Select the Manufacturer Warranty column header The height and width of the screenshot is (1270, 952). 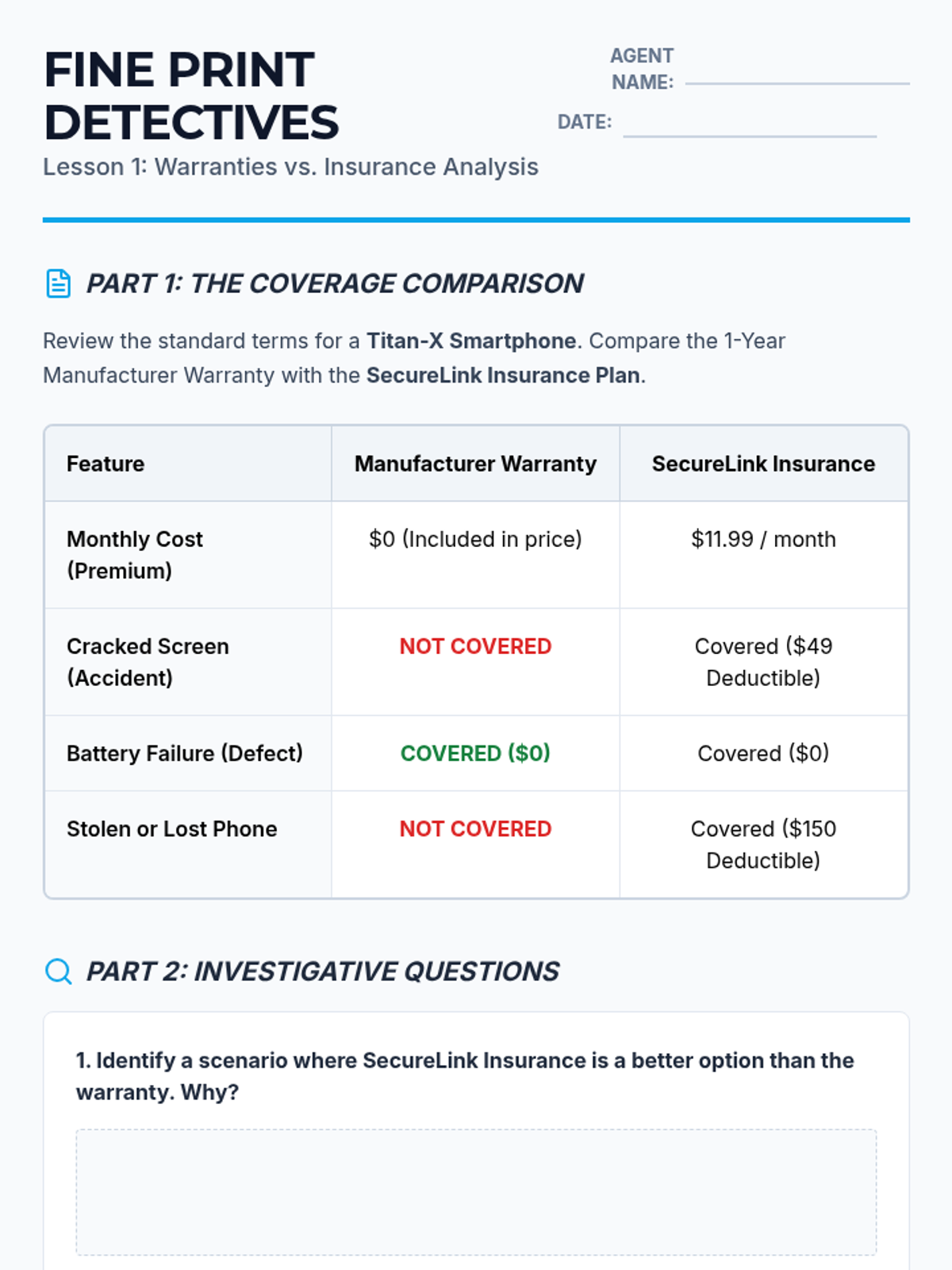click(475, 464)
